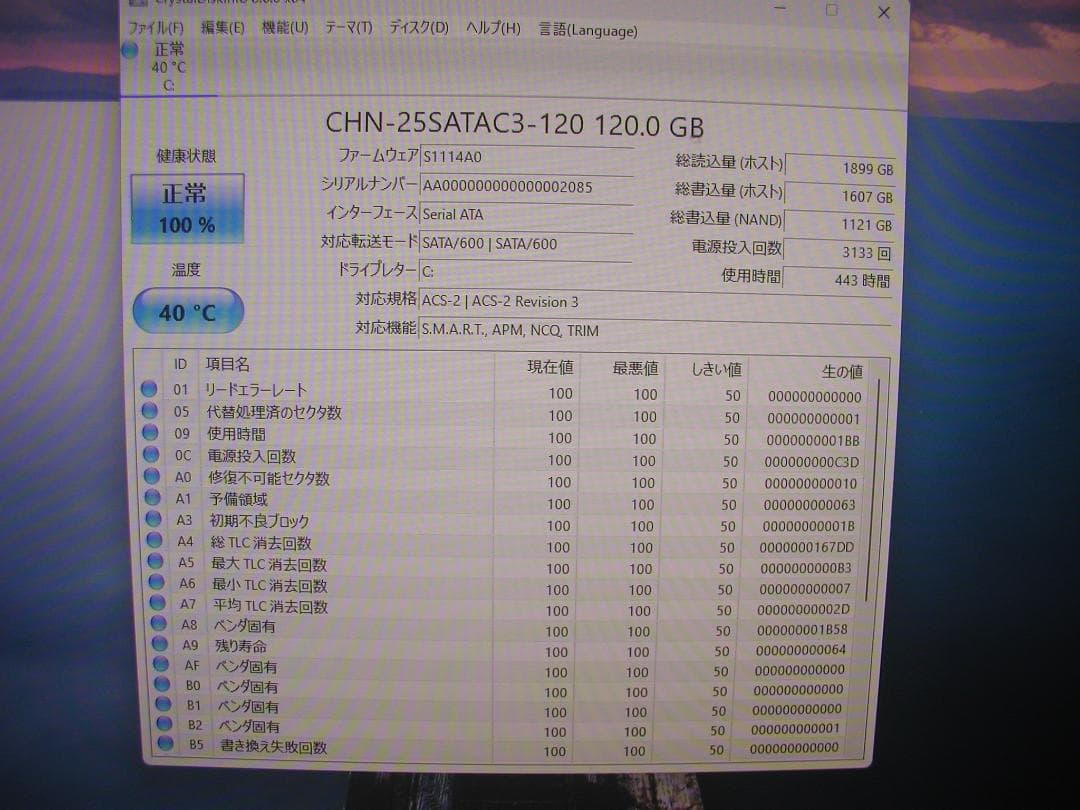Open the 言語(Language) dropdown
This screenshot has height=810, width=1080.
pos(587,31)
